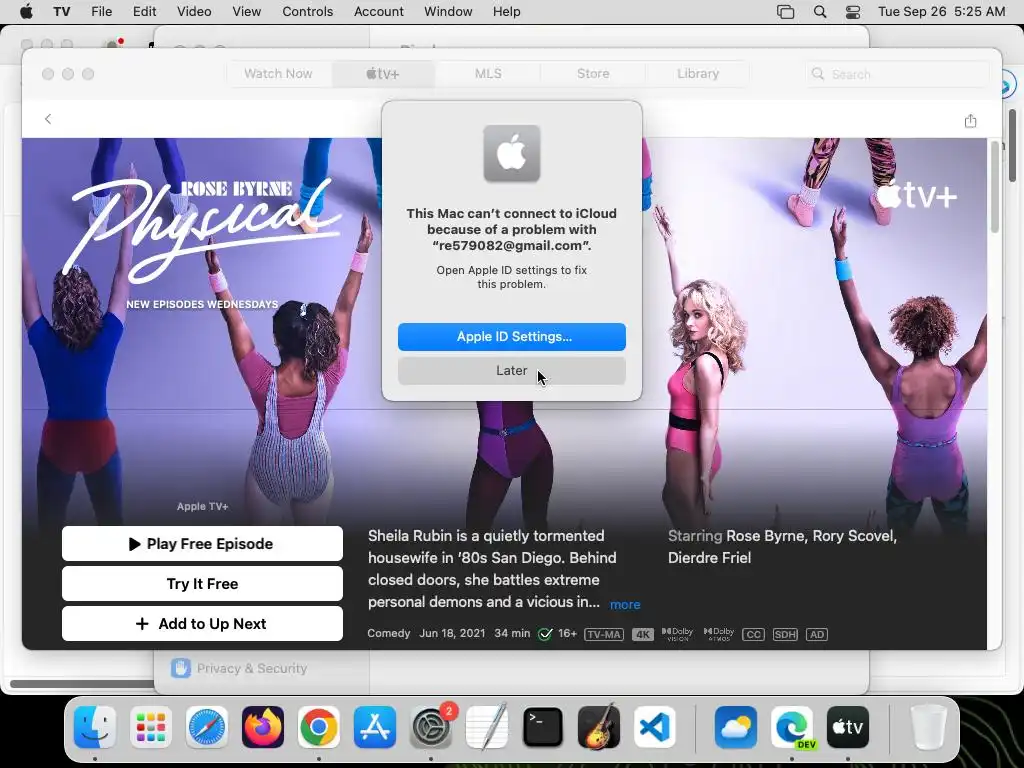Click the share icon in the TV window

[x=970, y=121]
